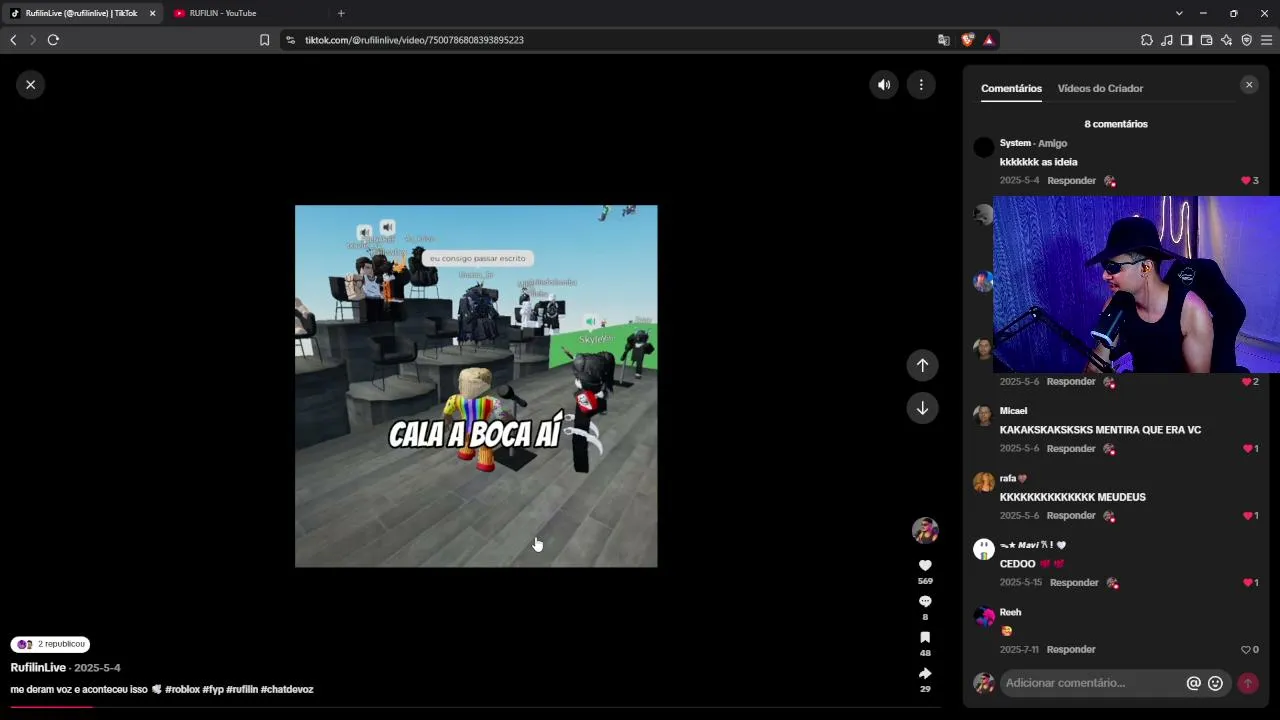Screen dimensions: 1280x720
Task: Toggle the browser sidebar panel
Action: (1186, 40)
